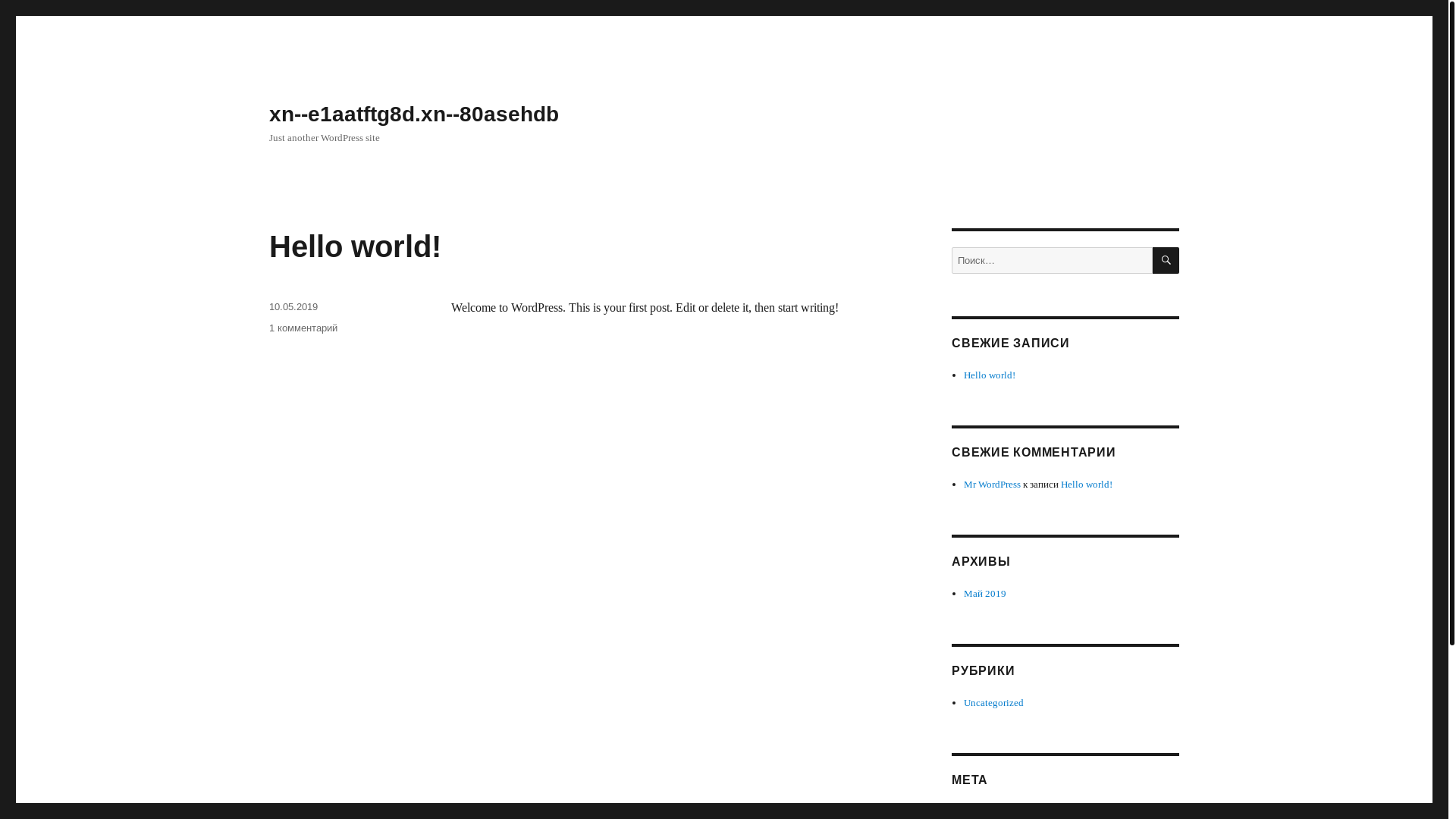Click the Мета widget heading

(x=970, y=780)
